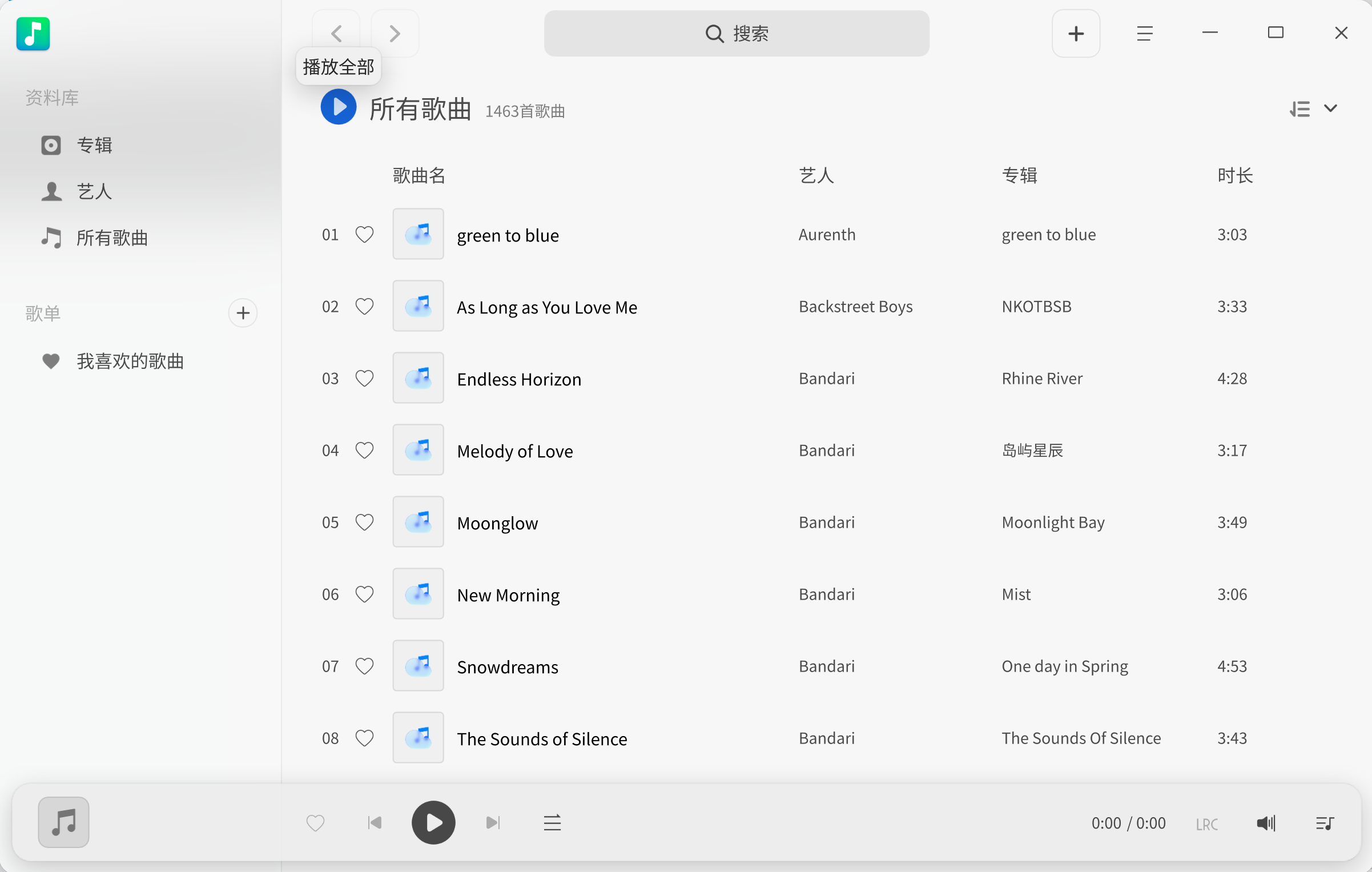Skip to the next track
Screen dimensions: 1372x872
[x=493, y=823]
